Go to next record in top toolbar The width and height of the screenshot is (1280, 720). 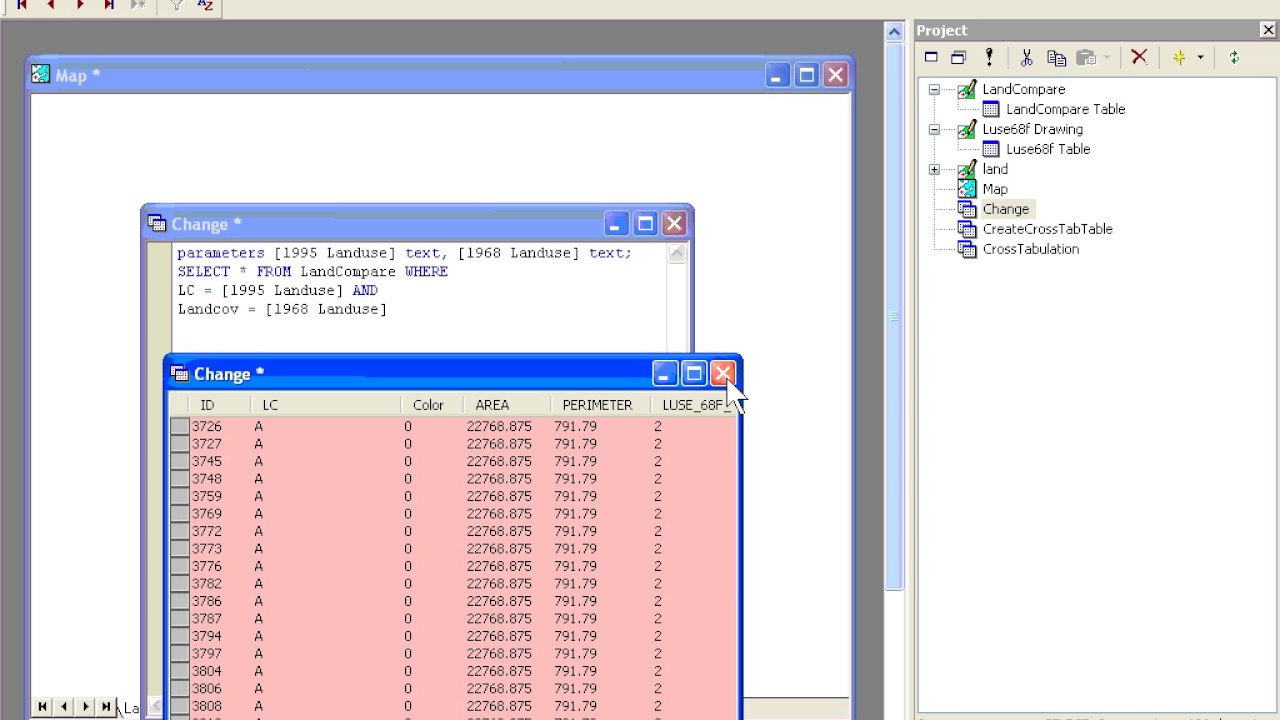80,5
